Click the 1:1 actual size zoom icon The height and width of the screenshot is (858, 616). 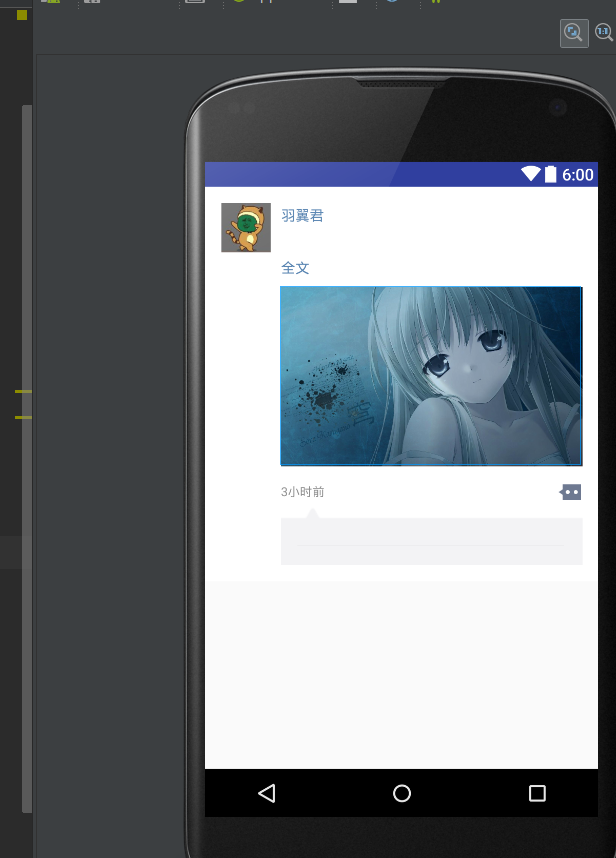(604, 33)
